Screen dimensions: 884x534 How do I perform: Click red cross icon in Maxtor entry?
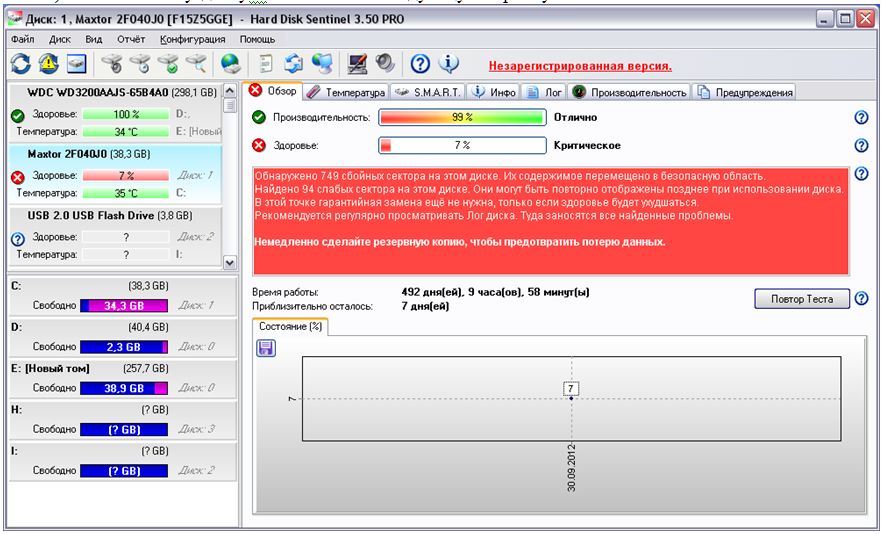[17, 178]
